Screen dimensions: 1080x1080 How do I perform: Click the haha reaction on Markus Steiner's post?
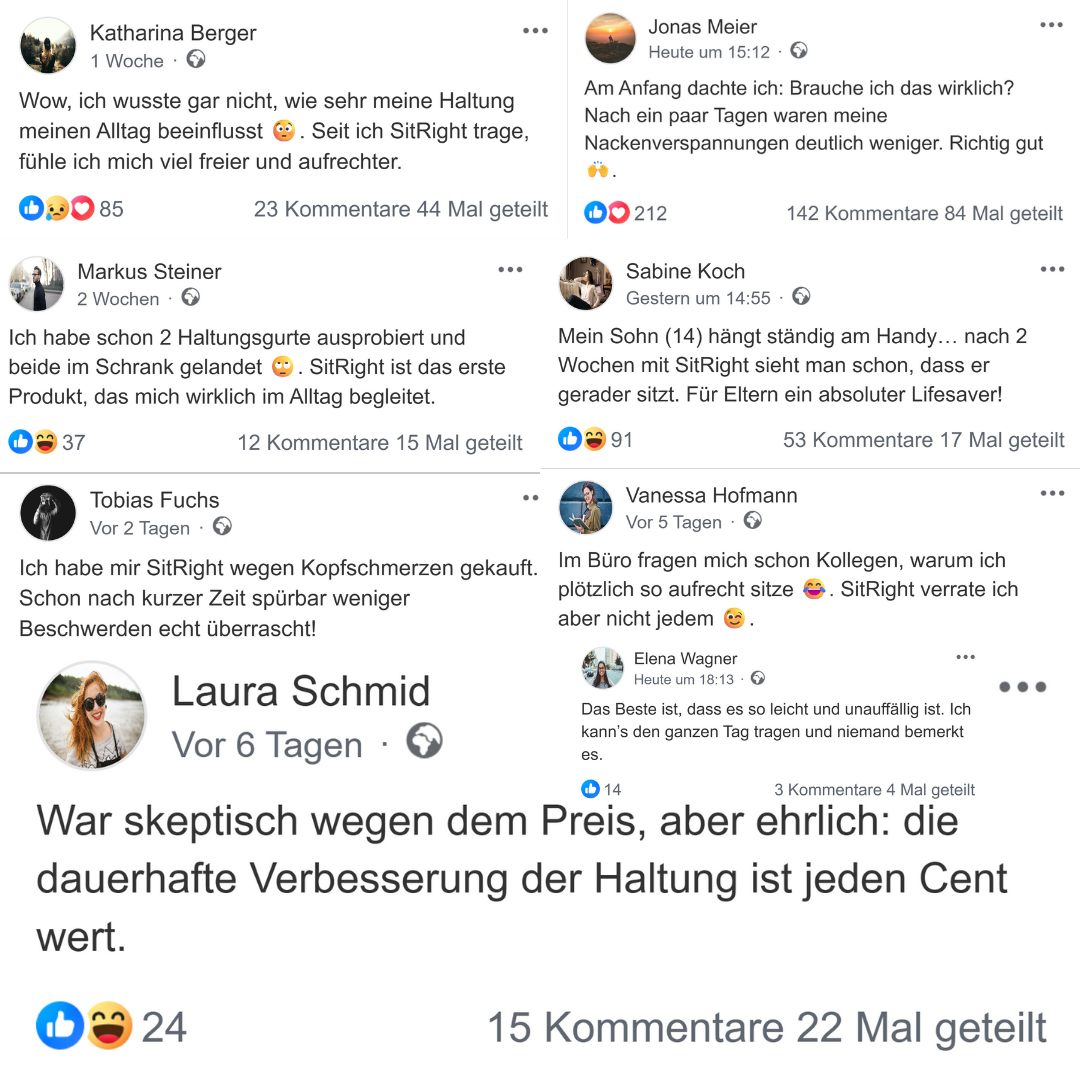(x=45, y=441)
